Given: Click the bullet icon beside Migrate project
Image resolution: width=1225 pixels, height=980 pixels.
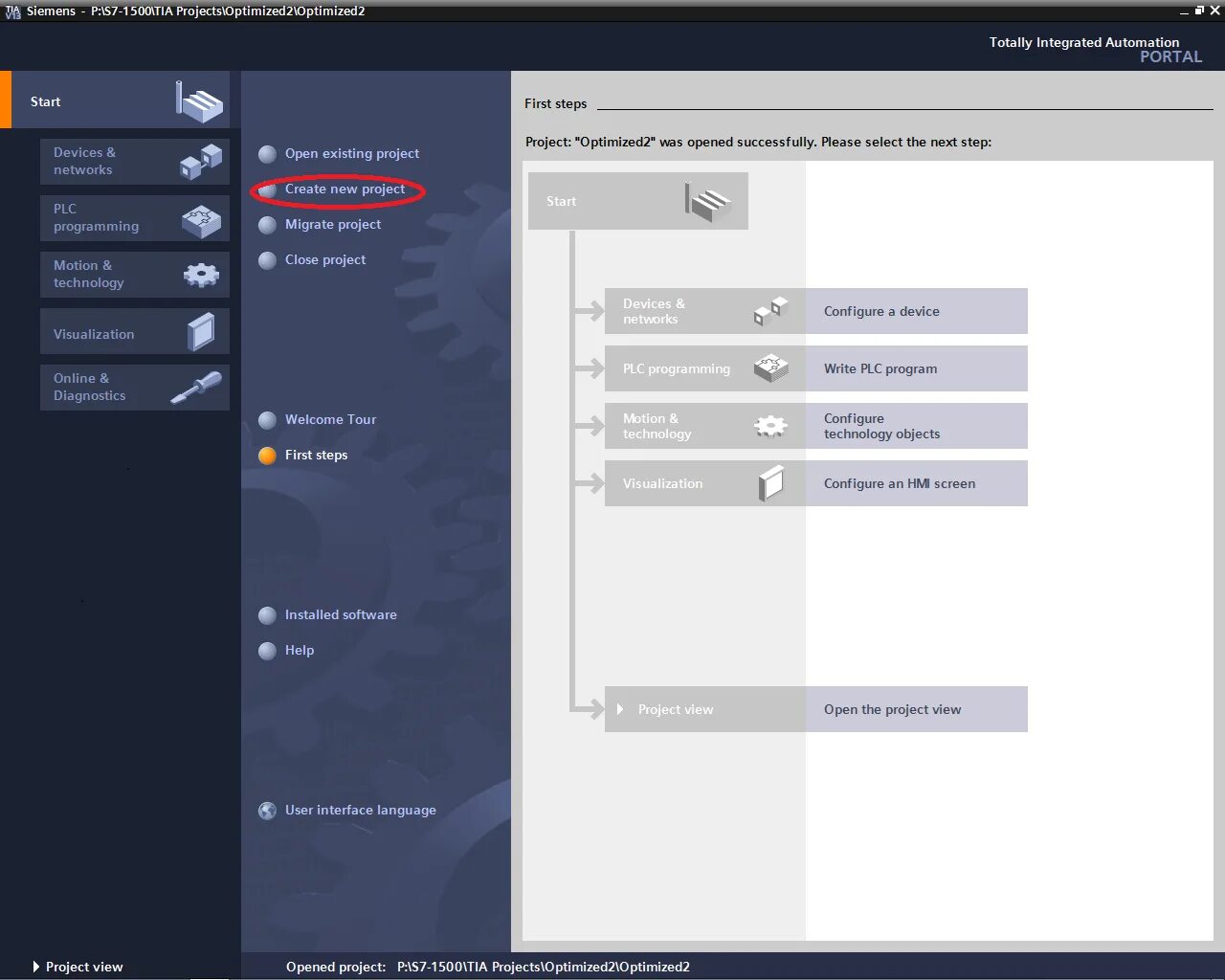Looking at the screenshot, I should click(268, 225).
